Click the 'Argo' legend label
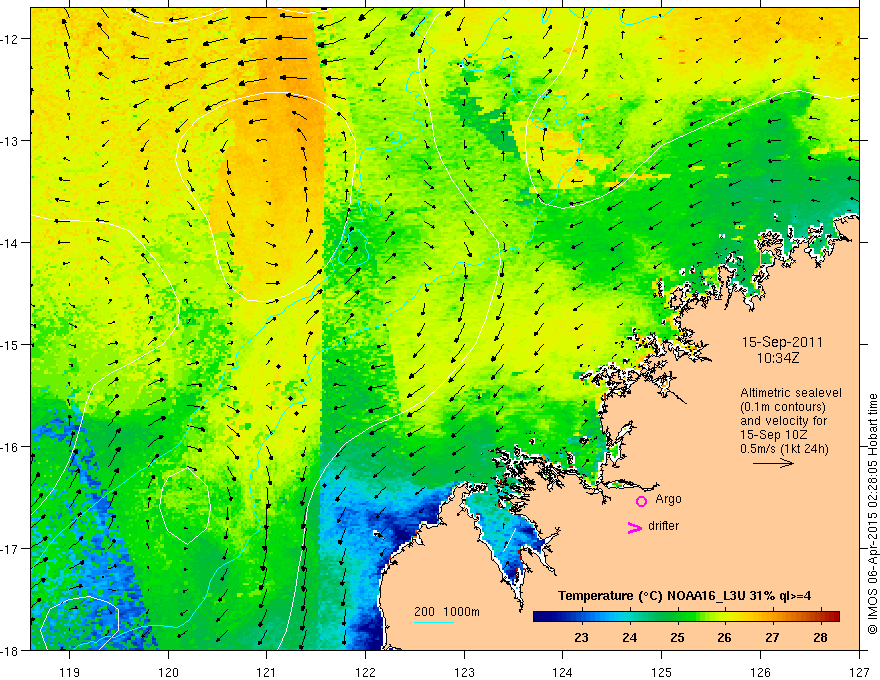Viewport: 880px width, 680px height. point(668,499)
